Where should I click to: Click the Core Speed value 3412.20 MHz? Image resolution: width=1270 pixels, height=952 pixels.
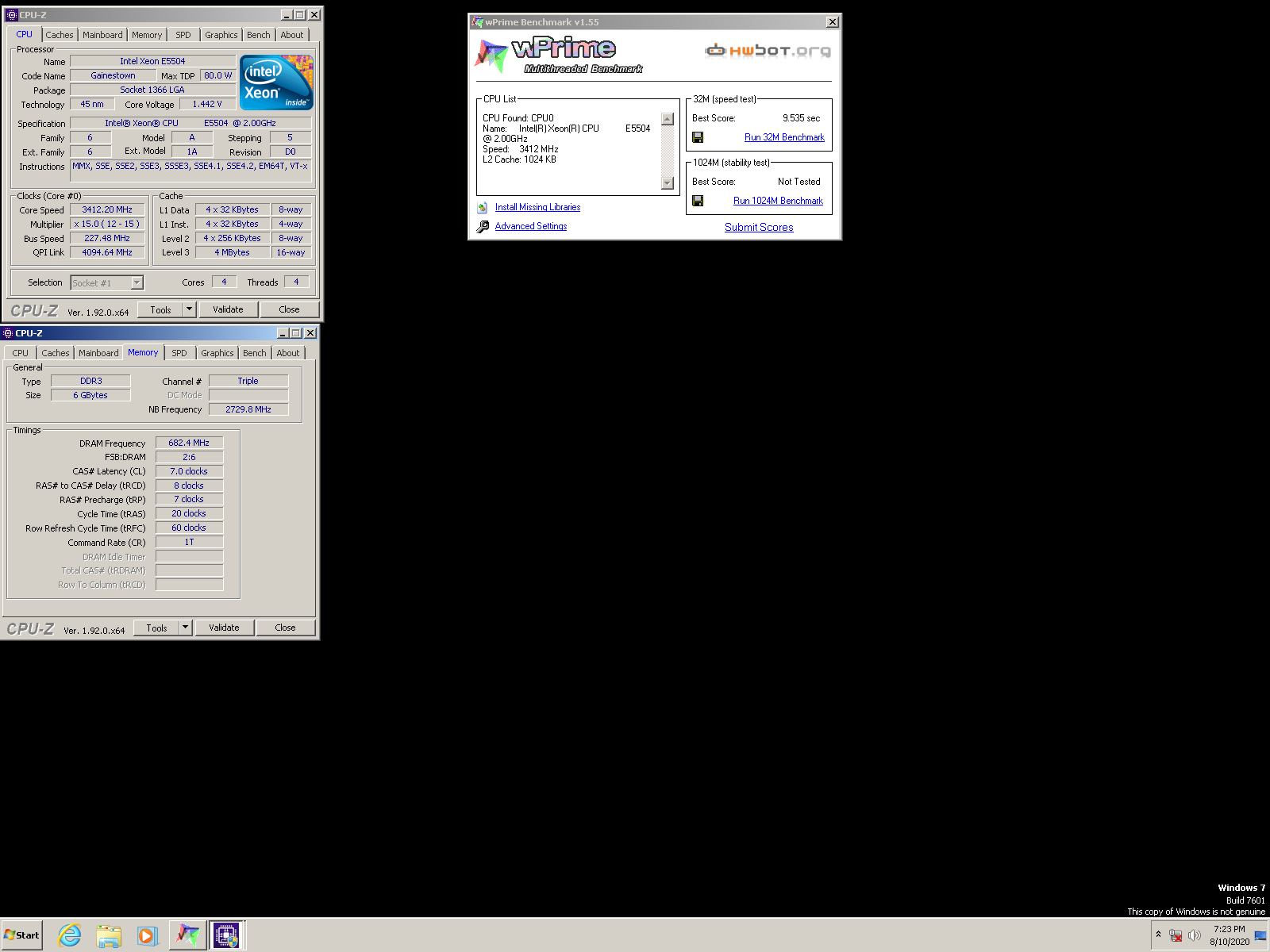107,209
